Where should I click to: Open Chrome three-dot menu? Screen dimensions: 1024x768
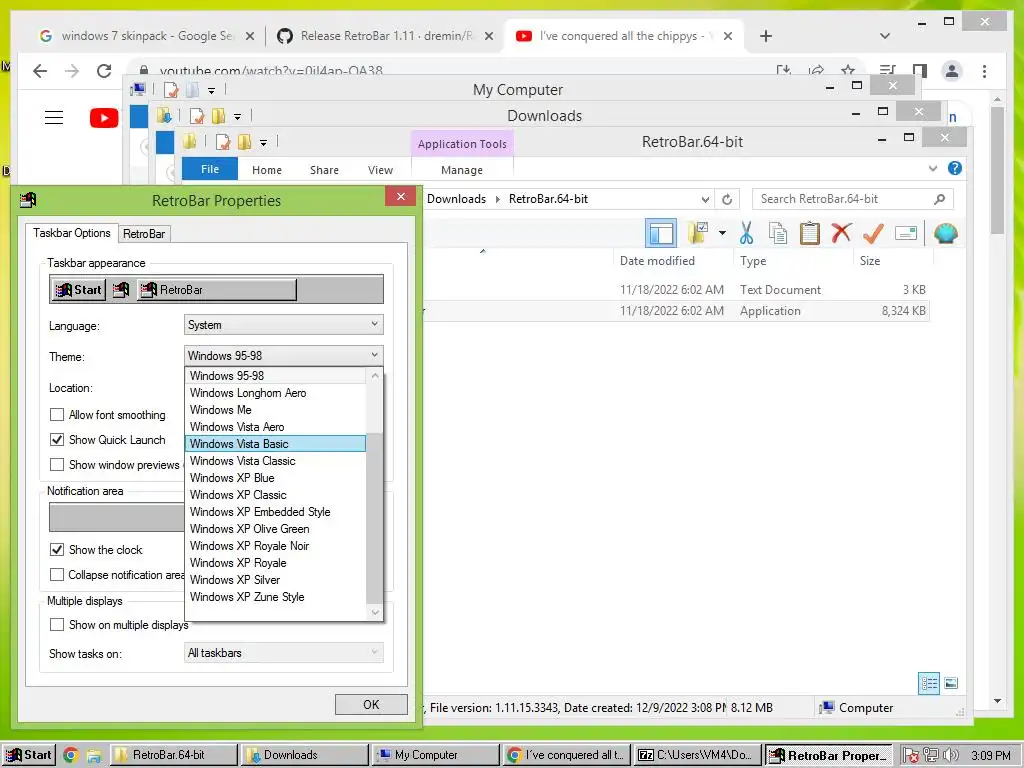984,71
